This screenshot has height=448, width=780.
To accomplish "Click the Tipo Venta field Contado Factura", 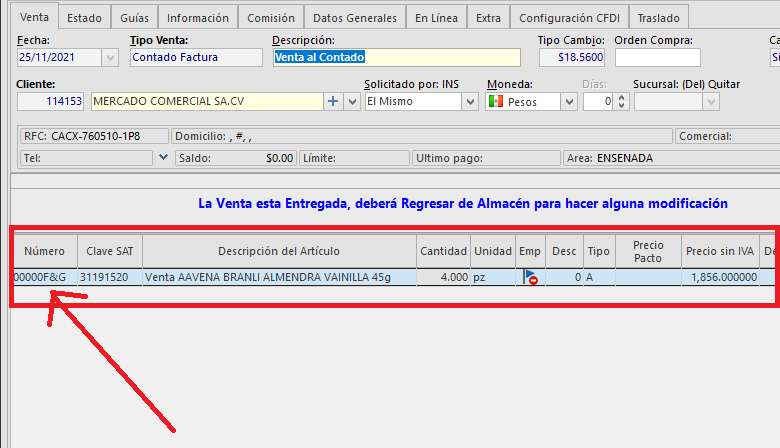I will [x=196, y=58].
